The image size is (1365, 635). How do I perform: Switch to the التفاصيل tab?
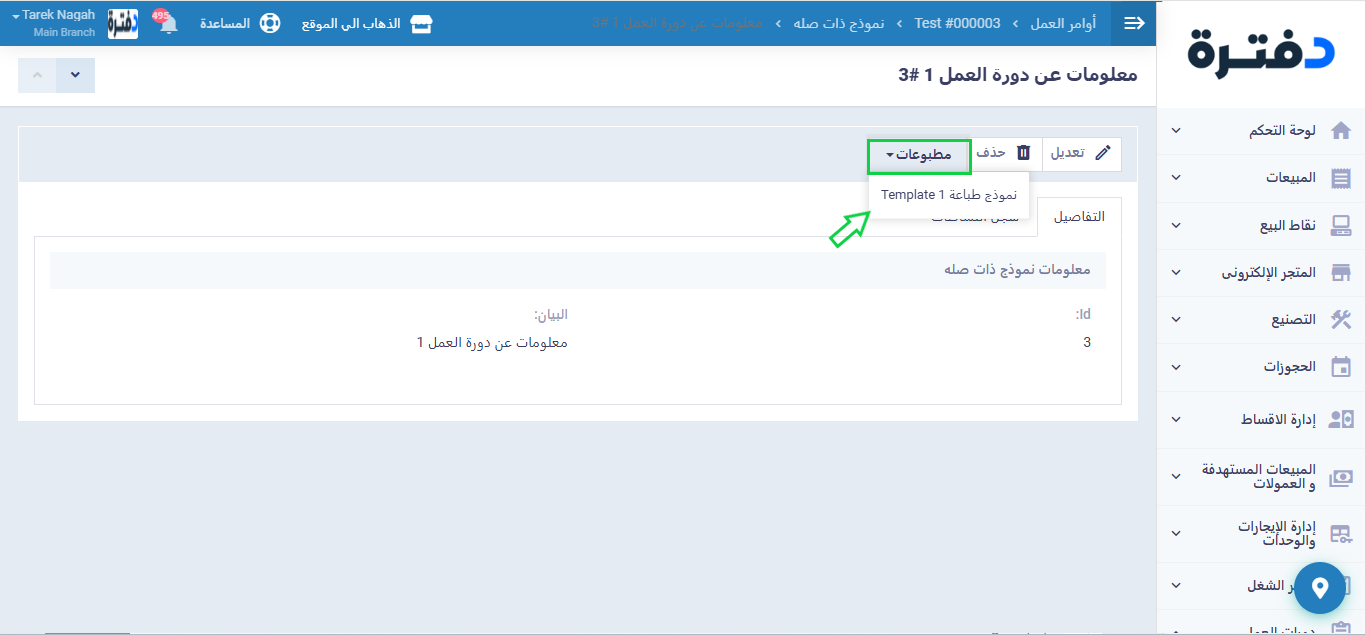point(1079,217)
